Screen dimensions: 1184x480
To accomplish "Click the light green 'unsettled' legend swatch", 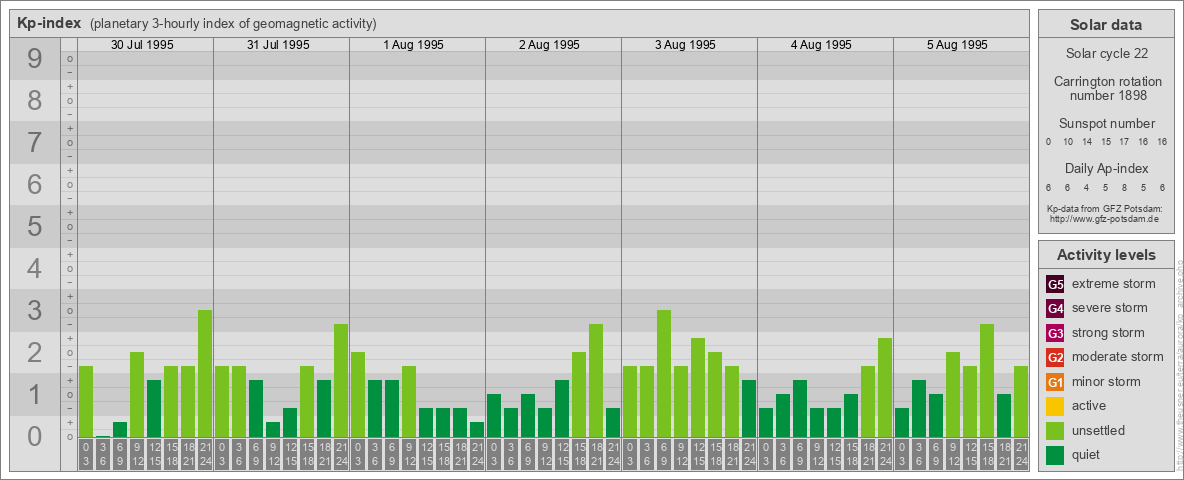I will coord(1055,430).
